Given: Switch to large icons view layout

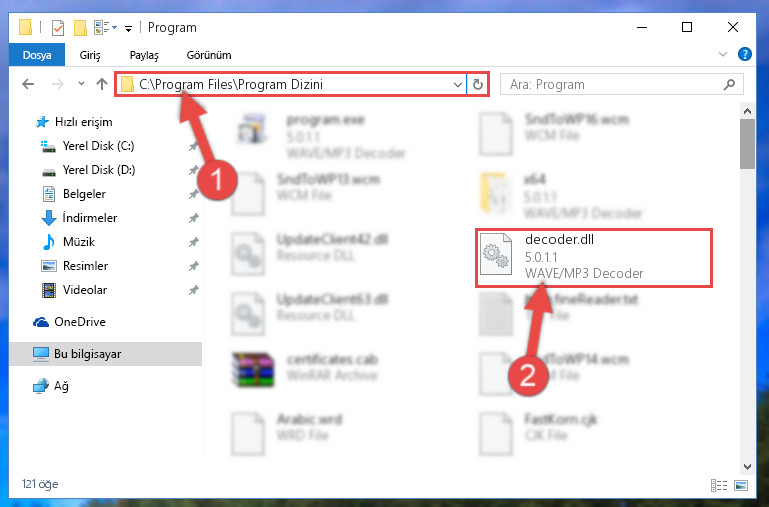Looking at the screenshot, I should tap(741, 485).
